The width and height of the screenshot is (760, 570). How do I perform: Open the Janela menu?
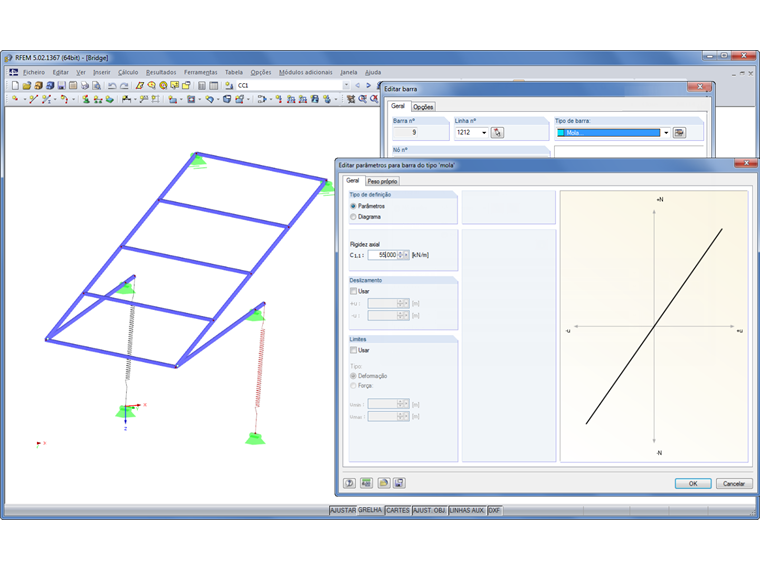pos(348,72)
